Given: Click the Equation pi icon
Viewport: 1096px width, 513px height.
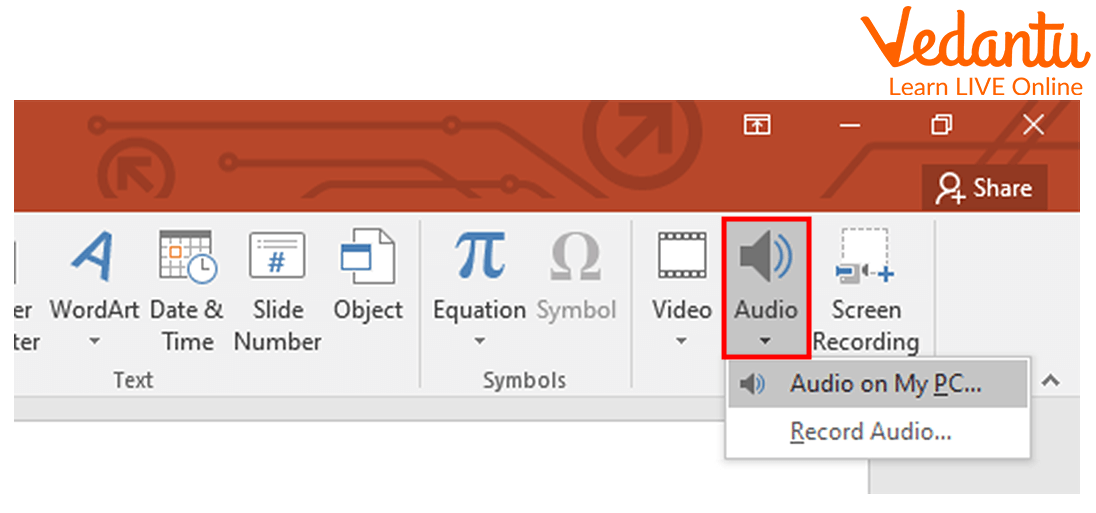Looking at the screenshot, I should pos(479,257).
